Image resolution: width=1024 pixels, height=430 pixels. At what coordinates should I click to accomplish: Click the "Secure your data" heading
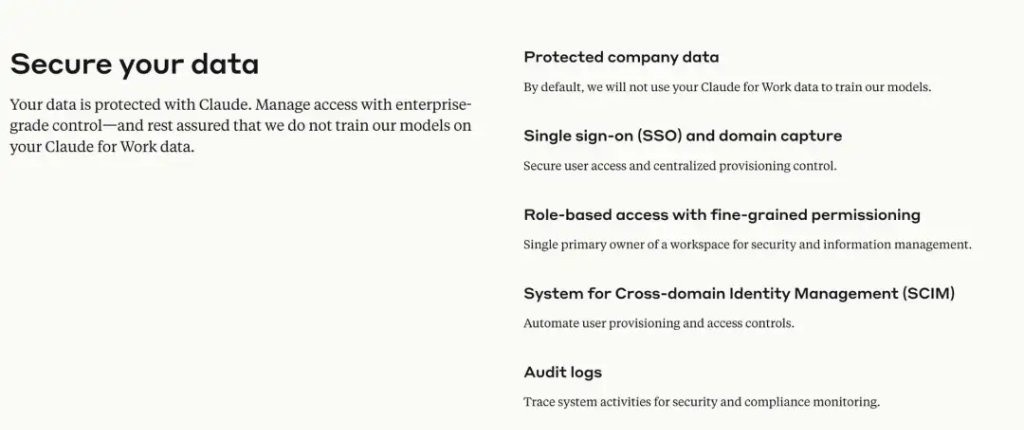[134, 65]
